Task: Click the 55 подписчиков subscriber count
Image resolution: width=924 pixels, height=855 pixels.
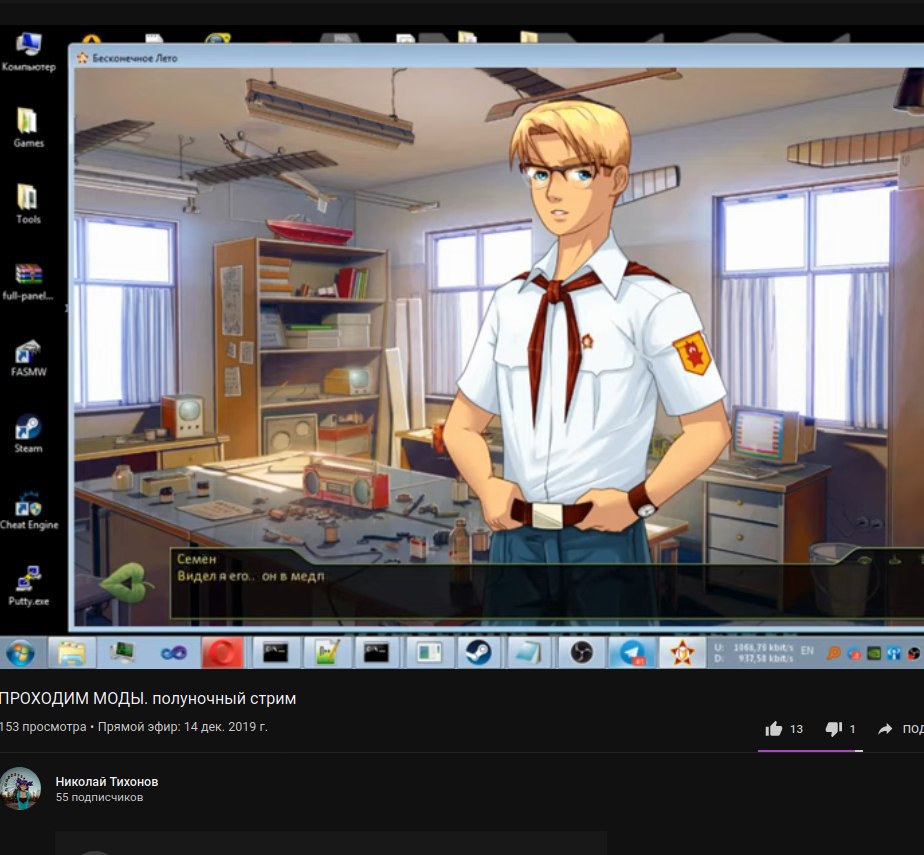Action: click(99, 797)
